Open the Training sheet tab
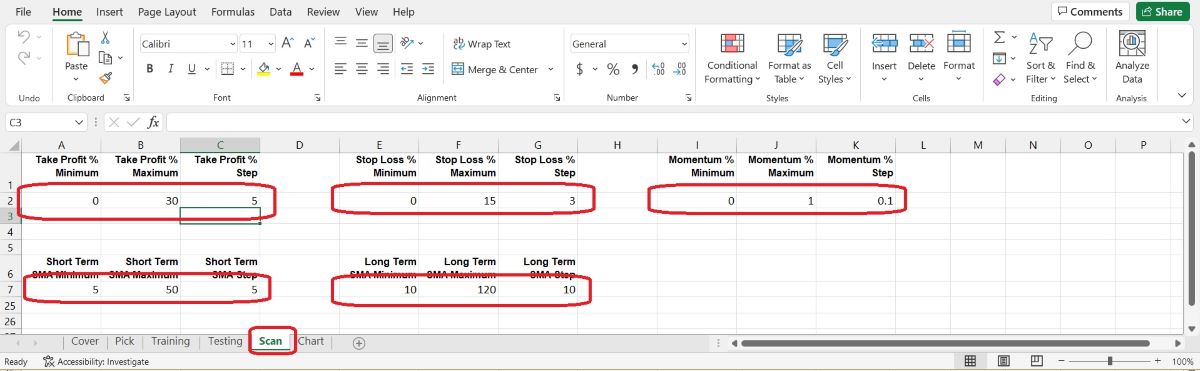 click(x=170, y=341)
